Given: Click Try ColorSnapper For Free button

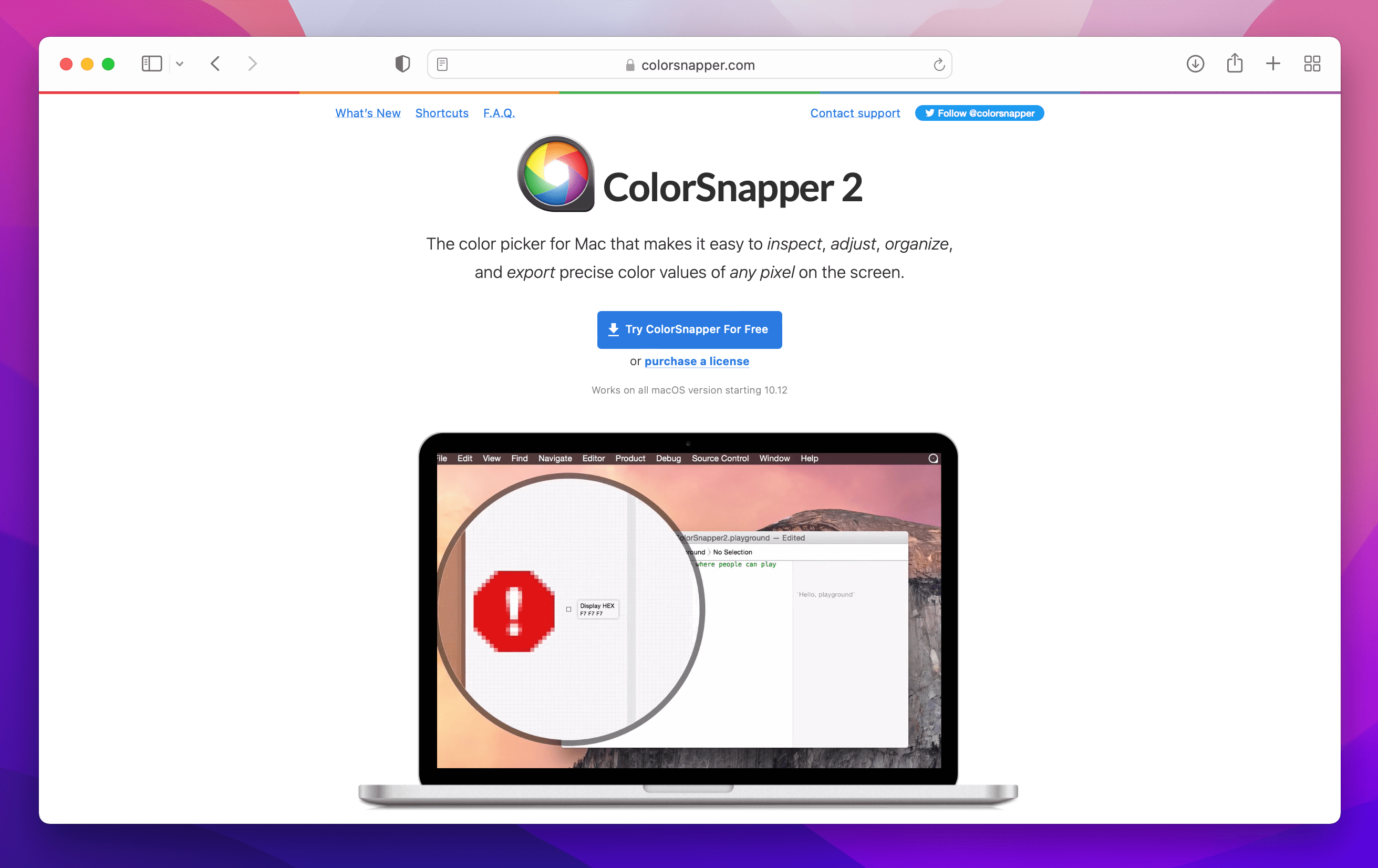Looking at the screenshot, I should point(689,329).
